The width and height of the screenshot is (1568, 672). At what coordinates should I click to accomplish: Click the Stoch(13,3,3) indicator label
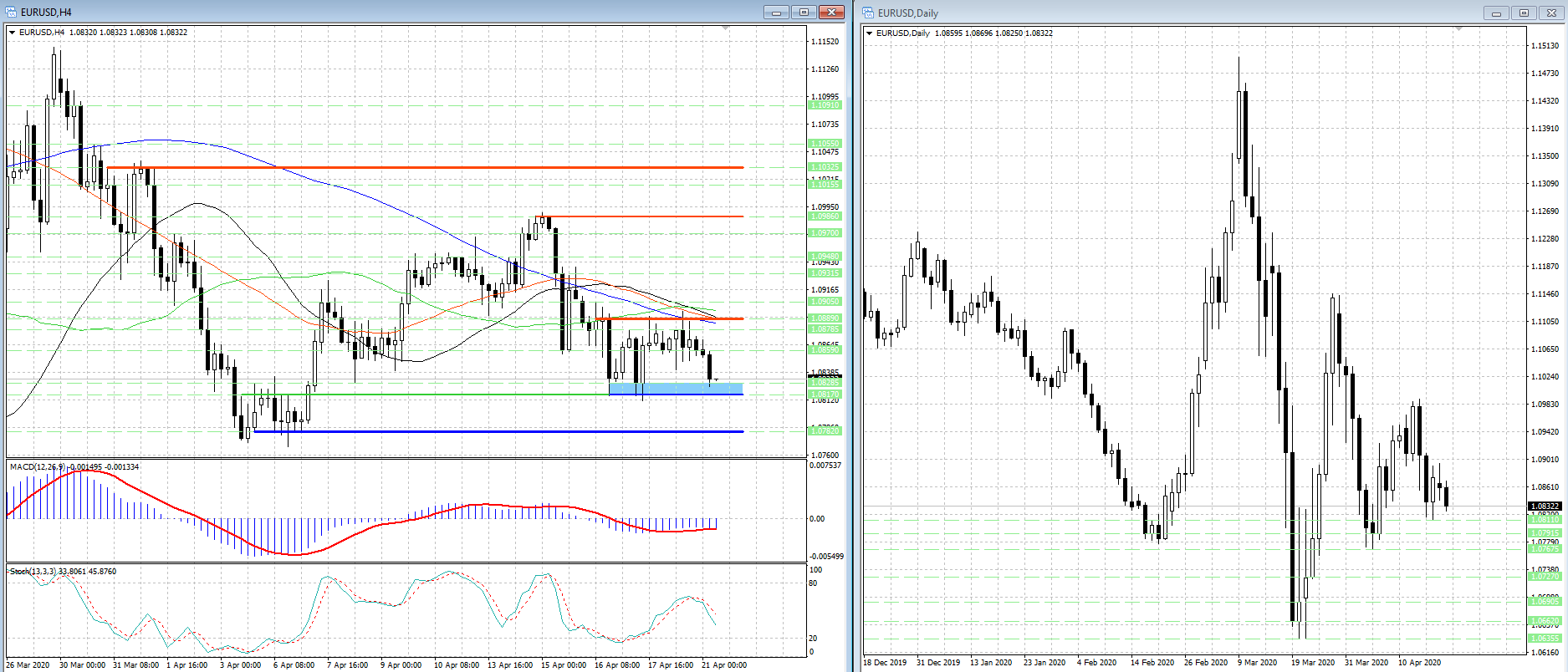point(64,572)
